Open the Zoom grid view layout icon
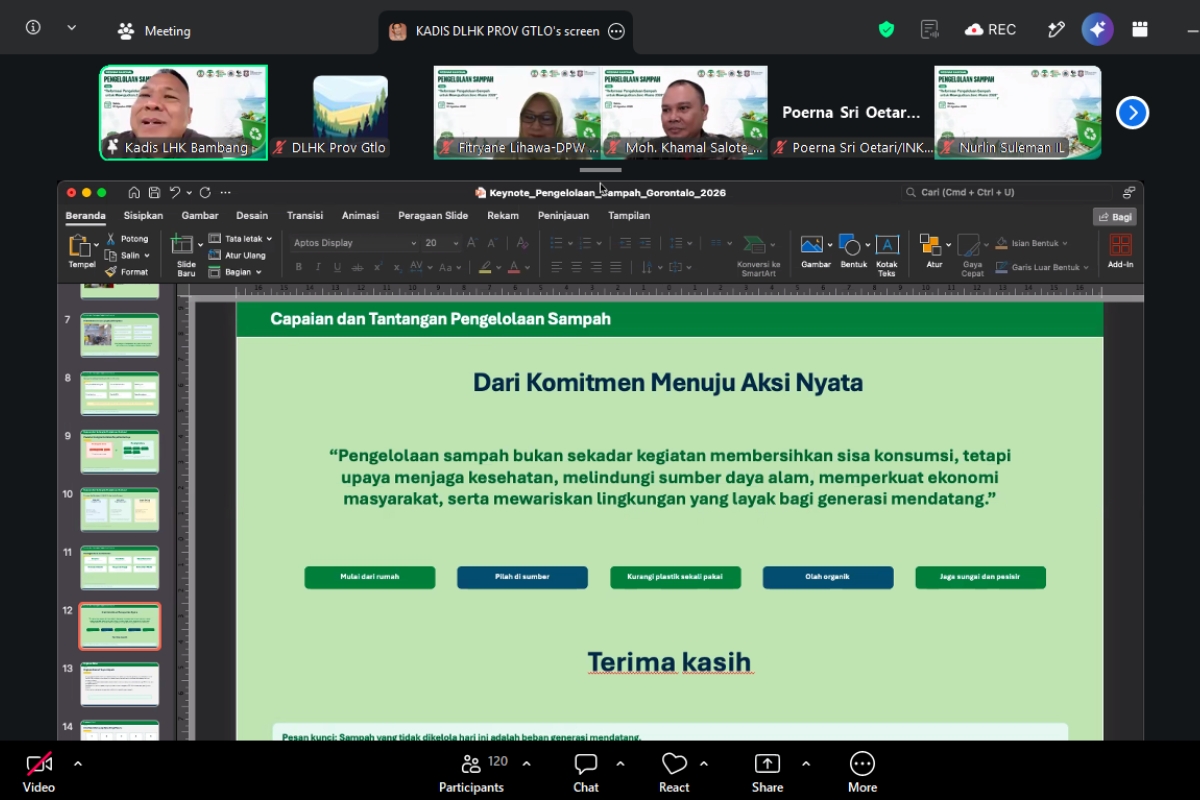Viewport: 1200px width, 800px height. 1140,30
